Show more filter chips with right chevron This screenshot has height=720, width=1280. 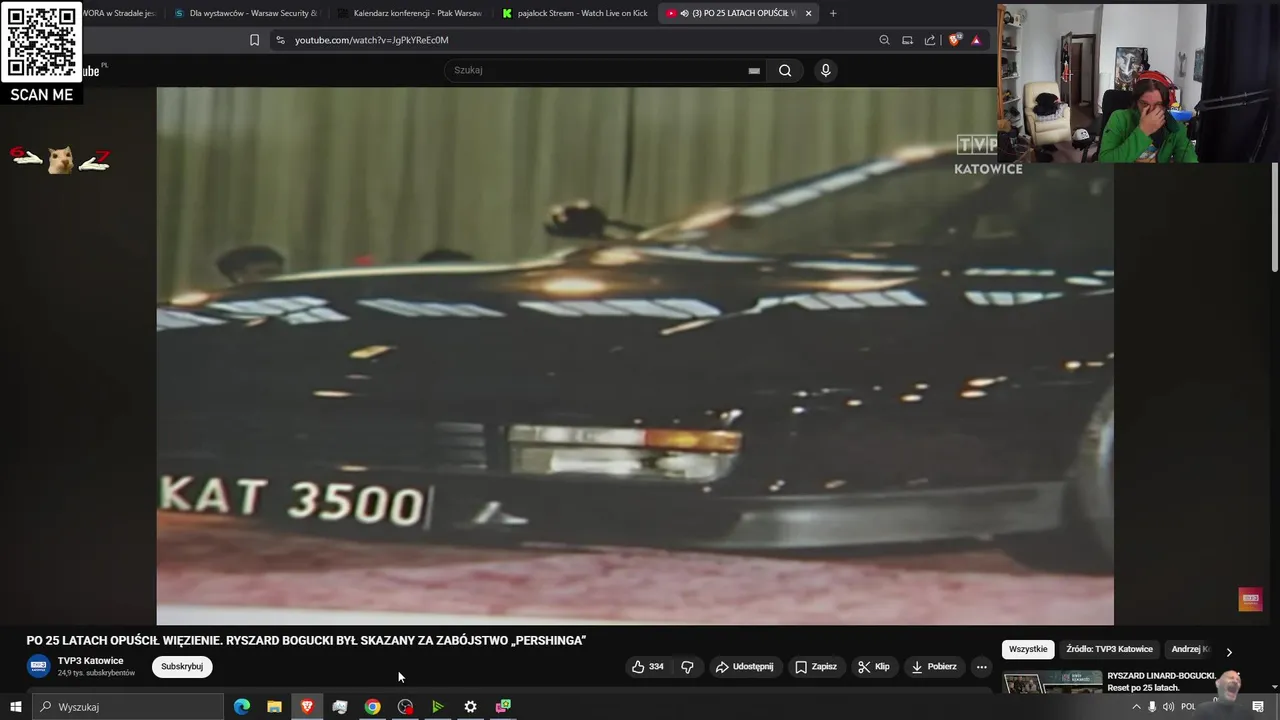[1229, 651]
